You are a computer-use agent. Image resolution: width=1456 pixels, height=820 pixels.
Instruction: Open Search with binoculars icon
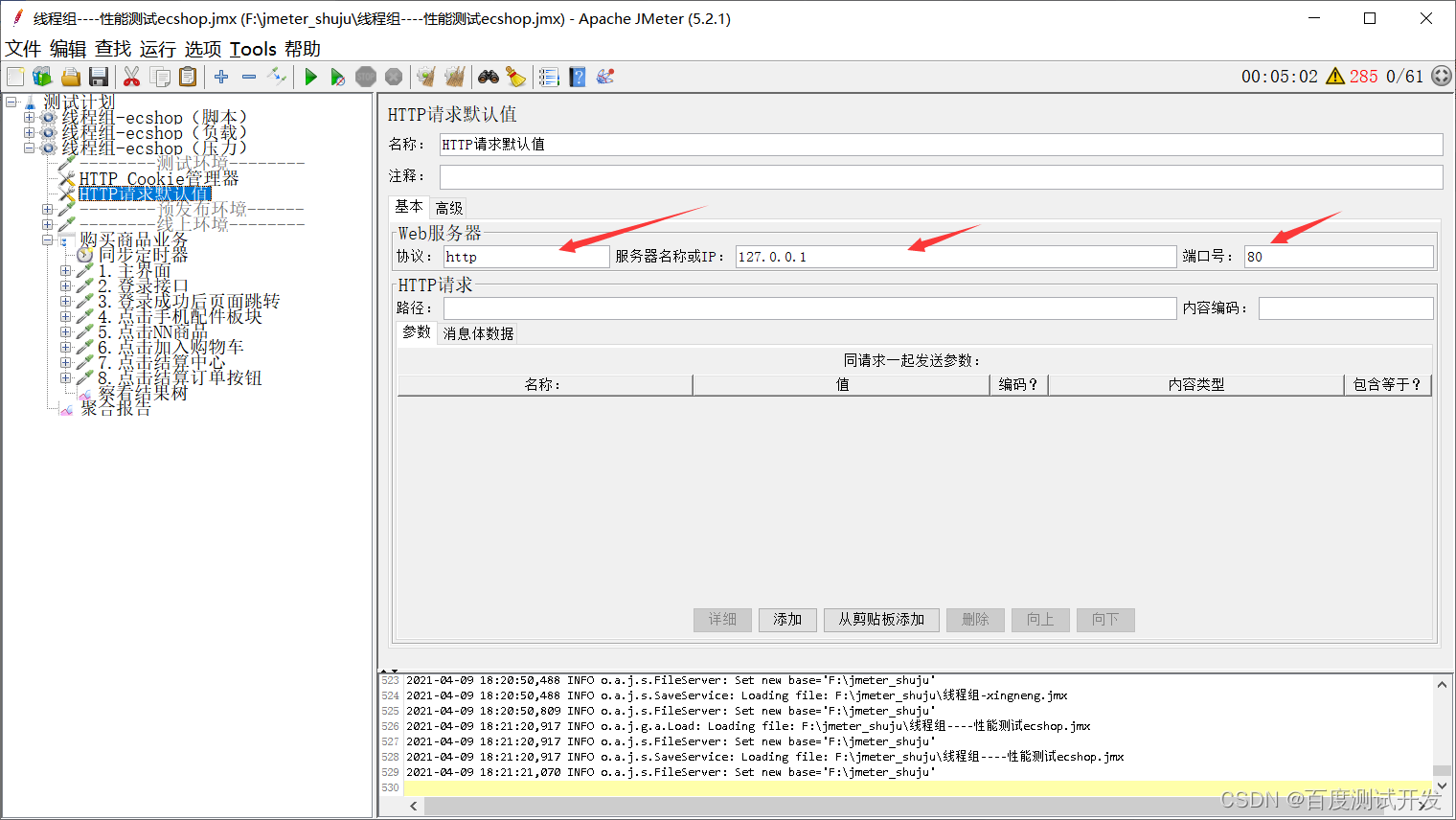(x=489, y=77)
